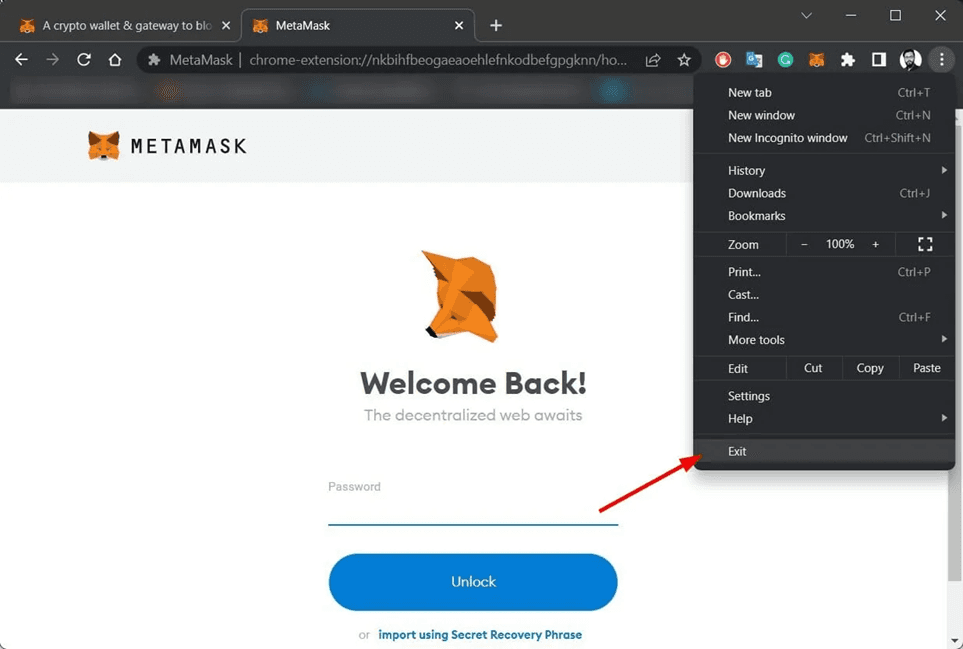This screenshot has height=649, width=963.
Task: Click the 100% zoom value
Action: tap(840, 244)
